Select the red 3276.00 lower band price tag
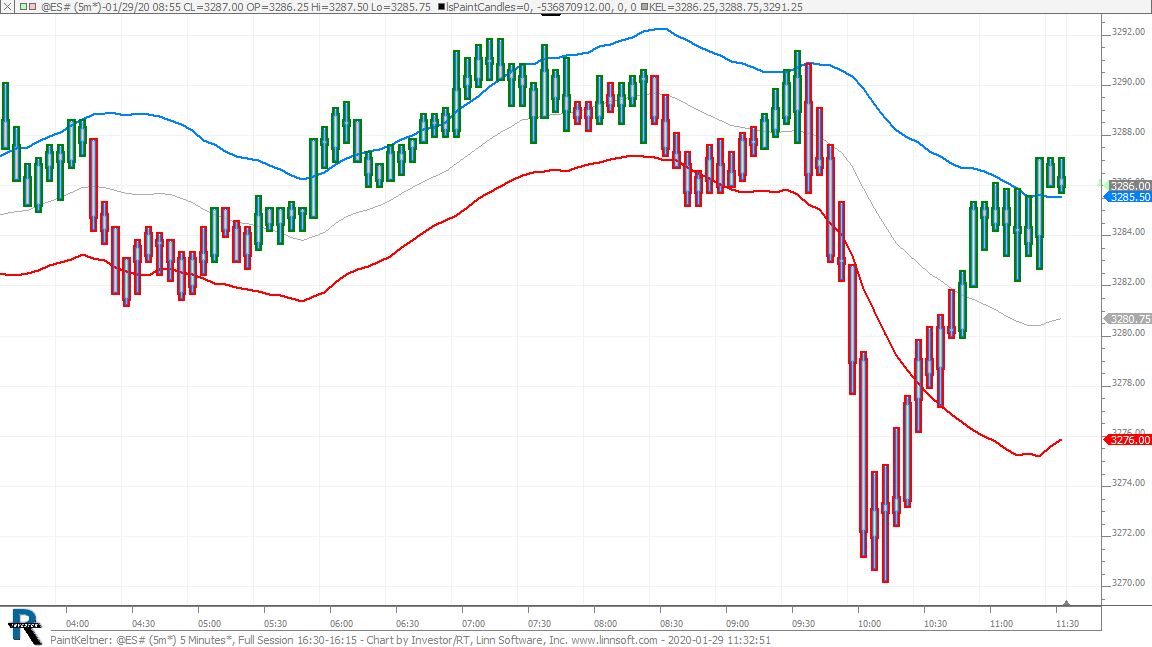 [x=1129, y=440]
